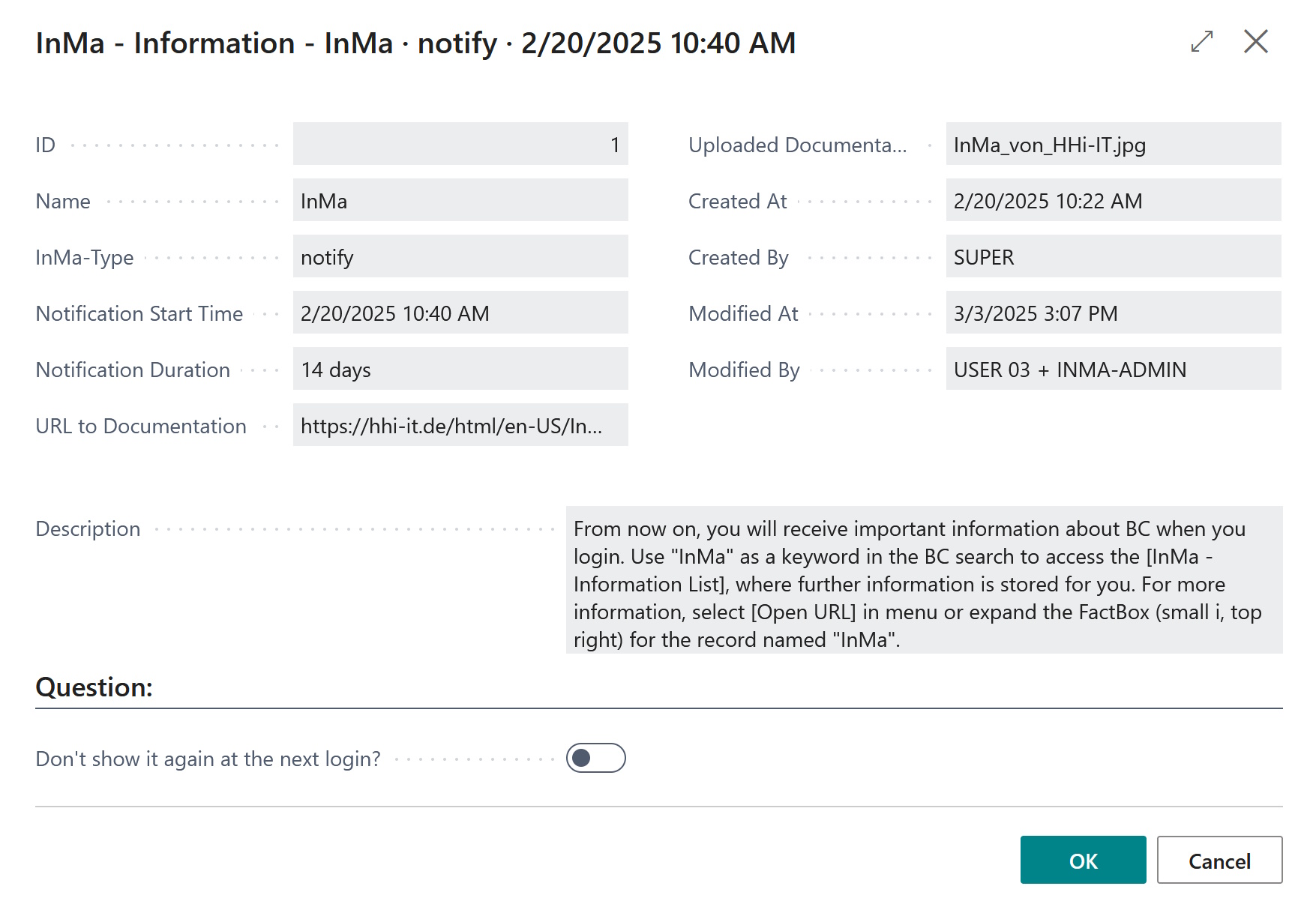This screenshot has width=1316, height=913.
Task: Click the Question section heading
Action: click(94, 687)
